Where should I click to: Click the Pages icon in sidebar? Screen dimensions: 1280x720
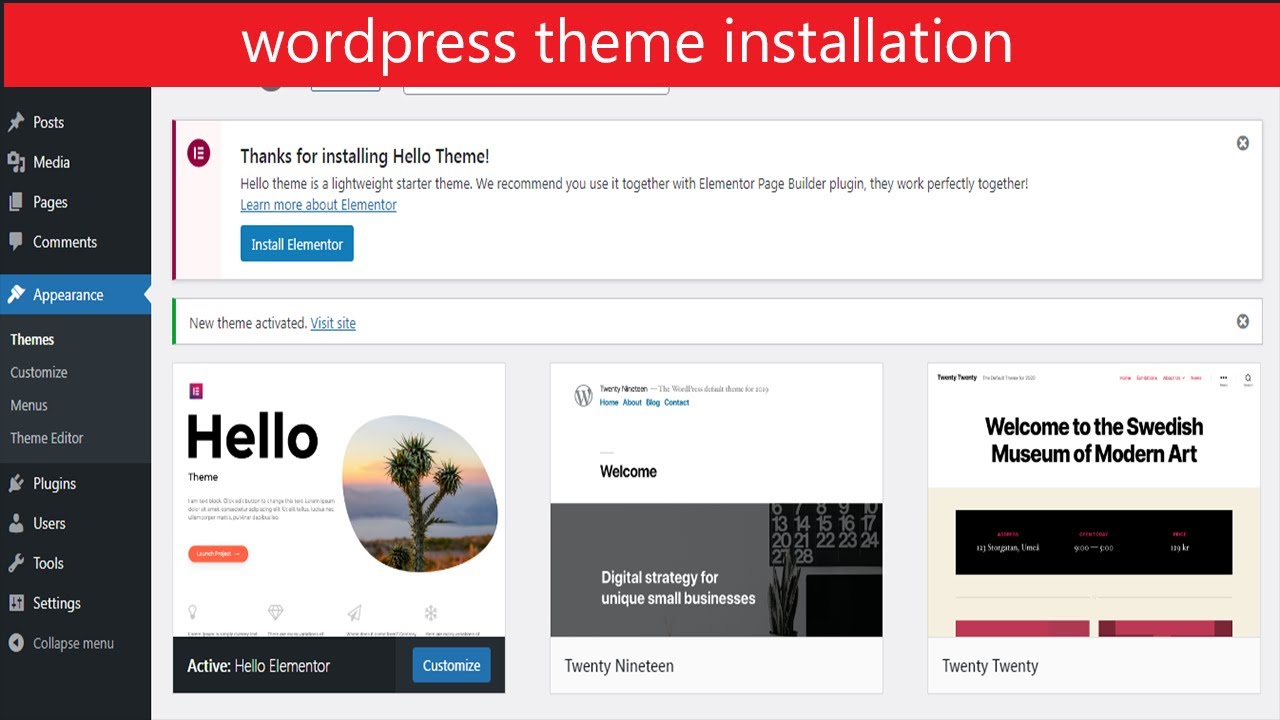coord(16,202)
